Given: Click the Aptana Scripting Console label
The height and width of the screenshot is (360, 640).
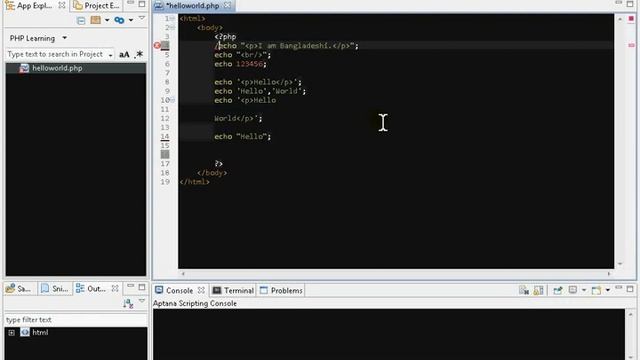Looking at the screenshot, I should coord(195,303).
